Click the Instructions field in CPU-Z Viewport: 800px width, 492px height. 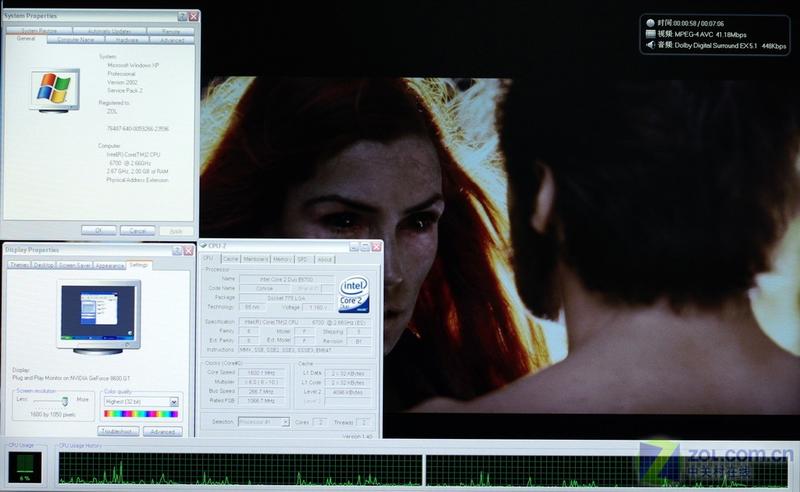click(x=305, y=350)
